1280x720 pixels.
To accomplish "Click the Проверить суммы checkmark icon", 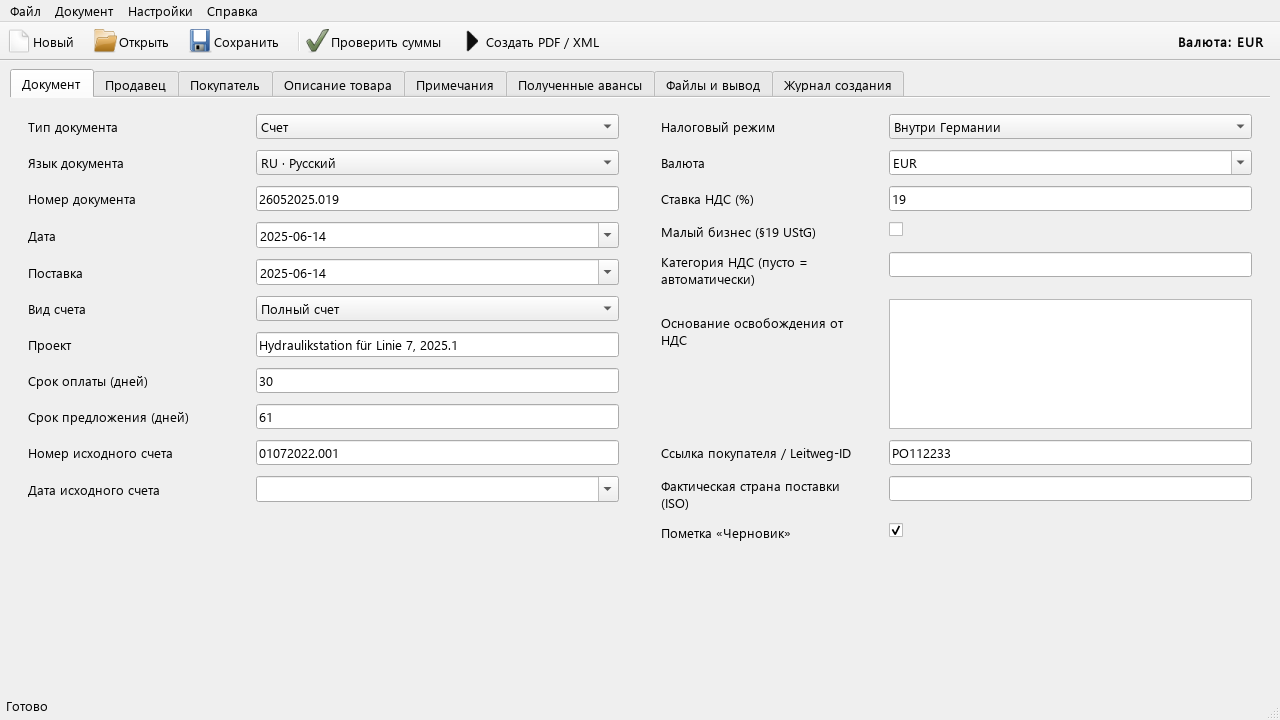I will pos(317,41).
